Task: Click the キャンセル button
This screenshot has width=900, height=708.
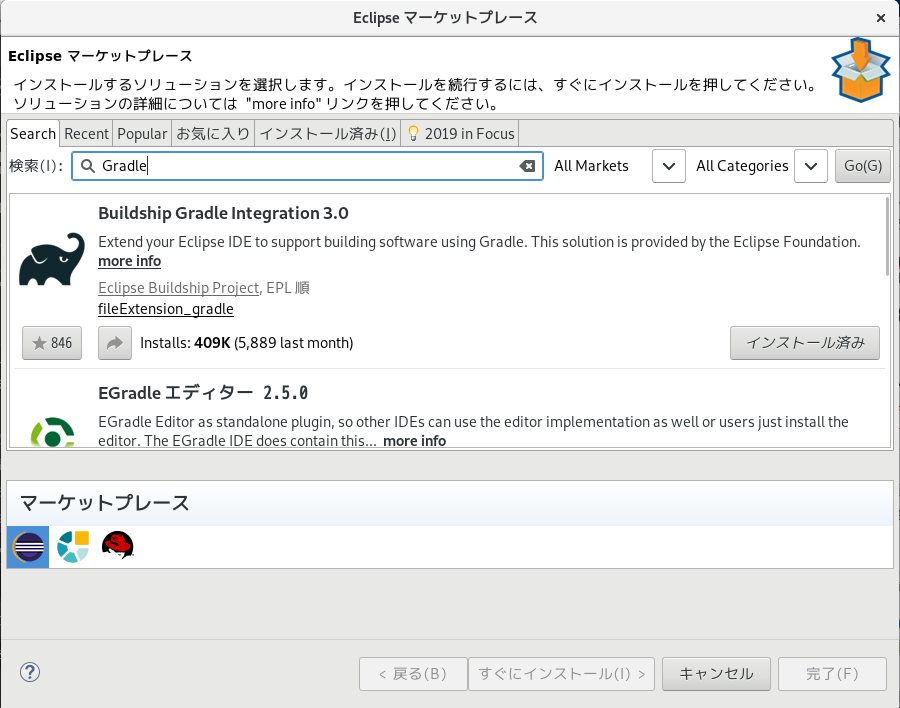Action: pyautogui.click(x=716, y=674)
